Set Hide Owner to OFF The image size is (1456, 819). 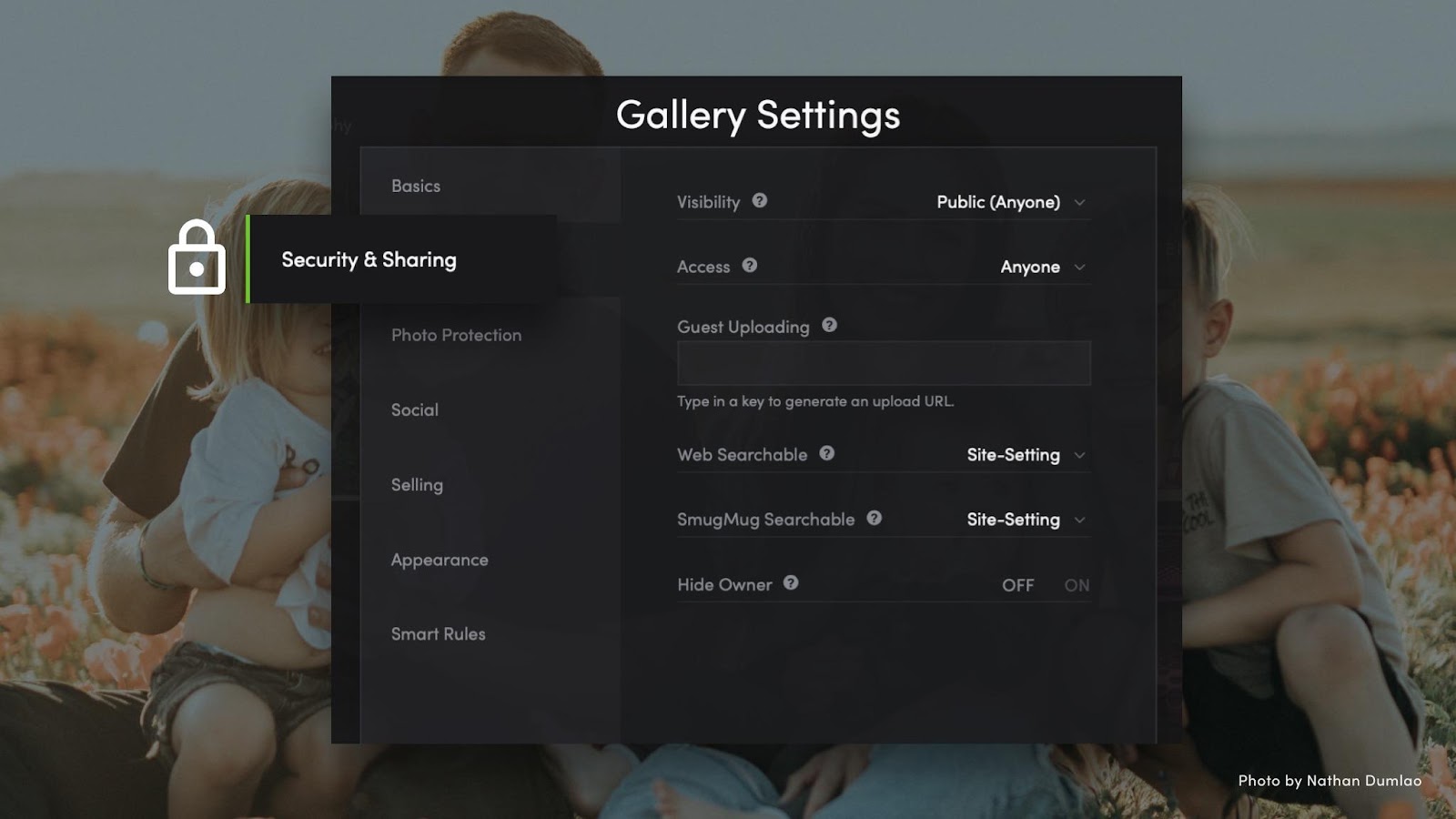[1020, 585]
